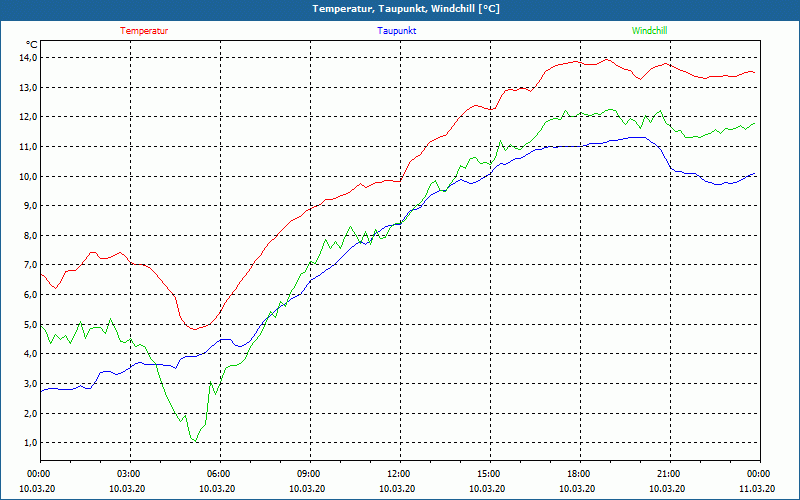
Task: Click the 03:00 time axis label
Action: (131, 473)
